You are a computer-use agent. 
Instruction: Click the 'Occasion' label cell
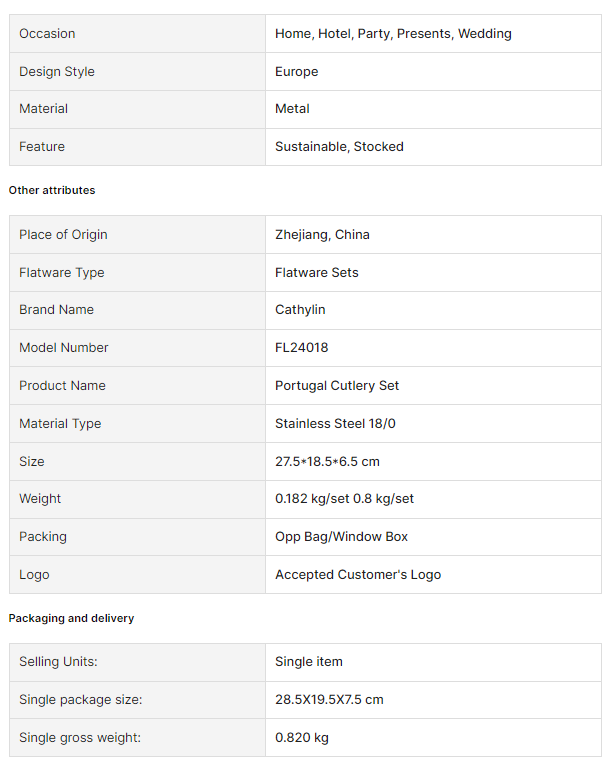pos(47,34)
